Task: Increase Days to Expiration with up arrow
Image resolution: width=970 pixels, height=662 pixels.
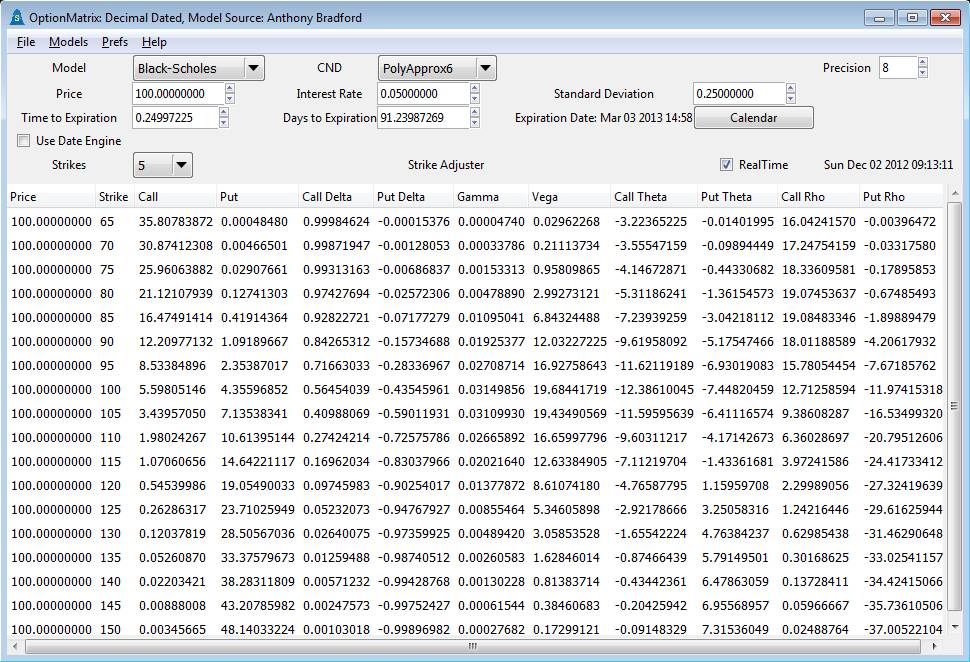Action: coord(475,112)
